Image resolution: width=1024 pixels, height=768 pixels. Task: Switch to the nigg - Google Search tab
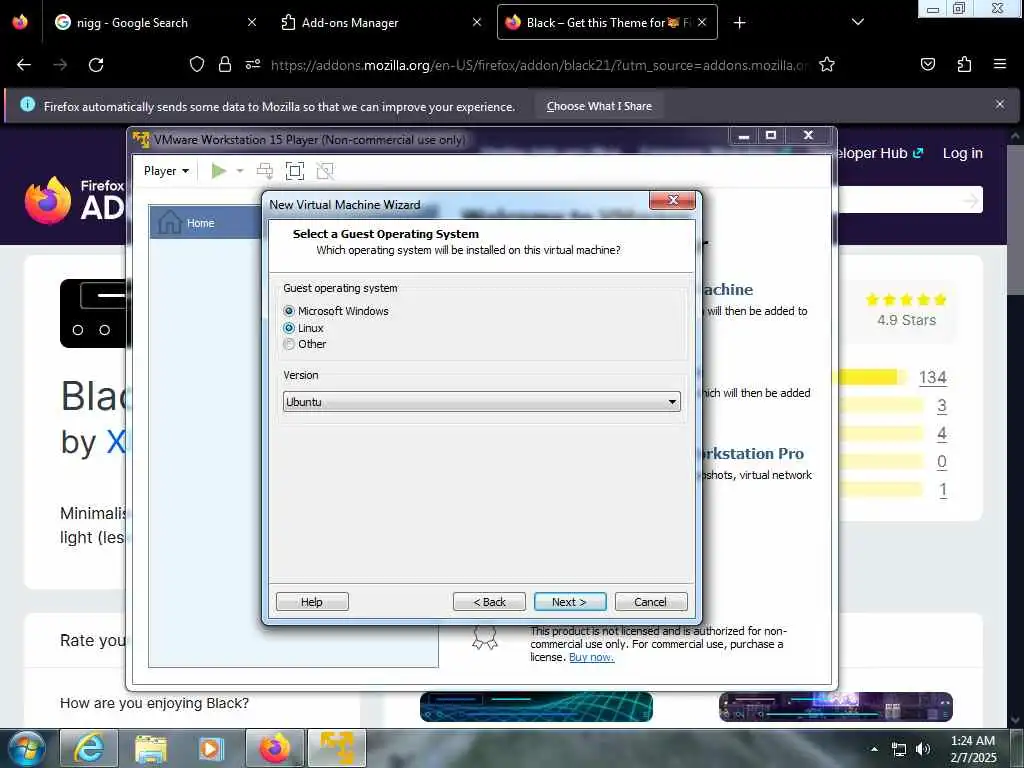coord(155,22)
